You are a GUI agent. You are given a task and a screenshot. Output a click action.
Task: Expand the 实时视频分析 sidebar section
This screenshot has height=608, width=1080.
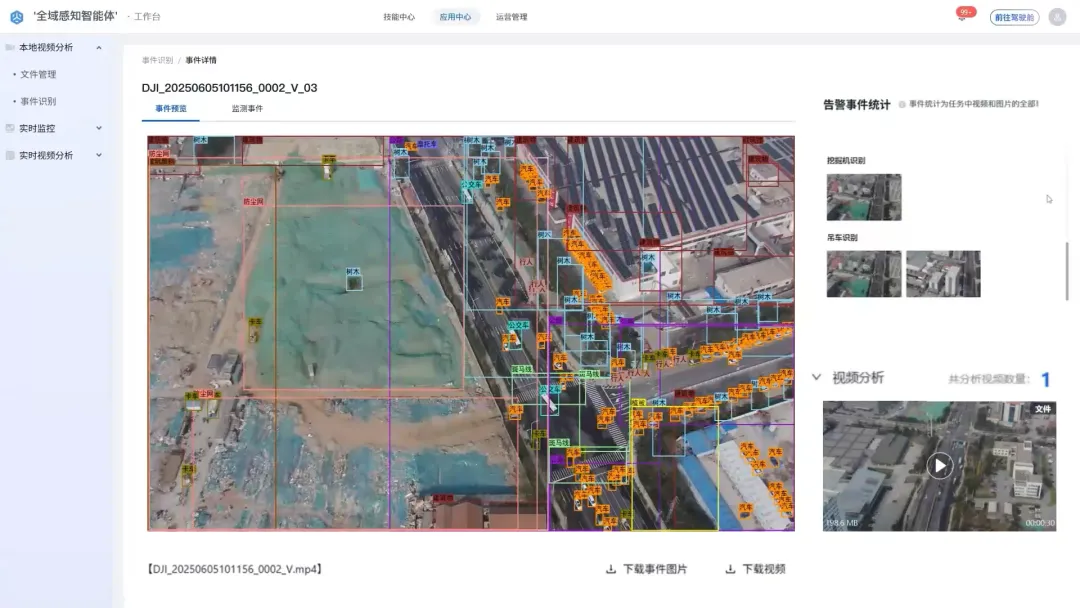99,156
